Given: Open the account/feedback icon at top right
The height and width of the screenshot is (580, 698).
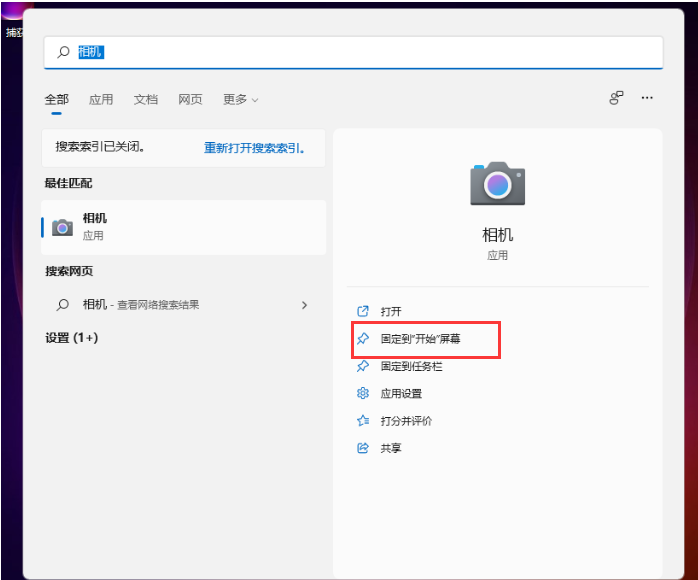Looking at the screenshot, I should (616, 98).
